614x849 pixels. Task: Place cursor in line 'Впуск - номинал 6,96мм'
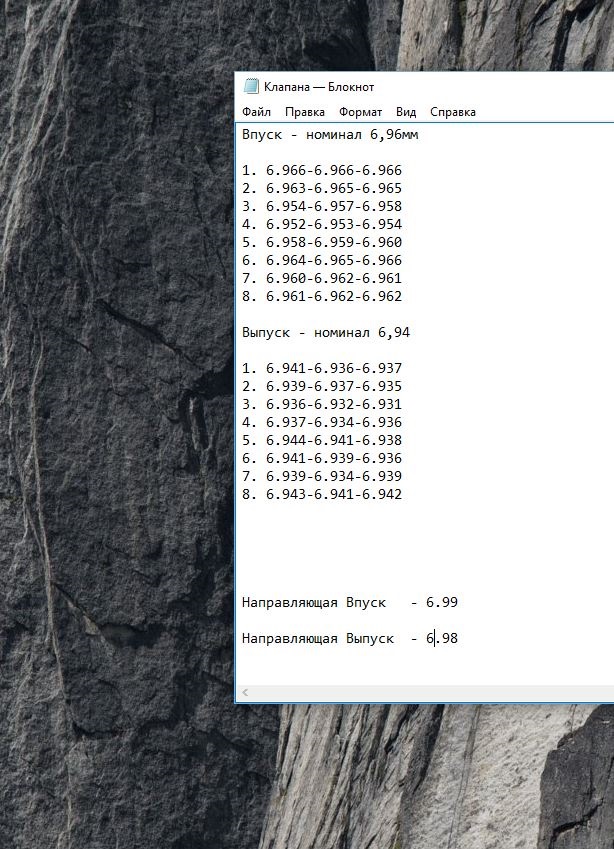point(330,134)
